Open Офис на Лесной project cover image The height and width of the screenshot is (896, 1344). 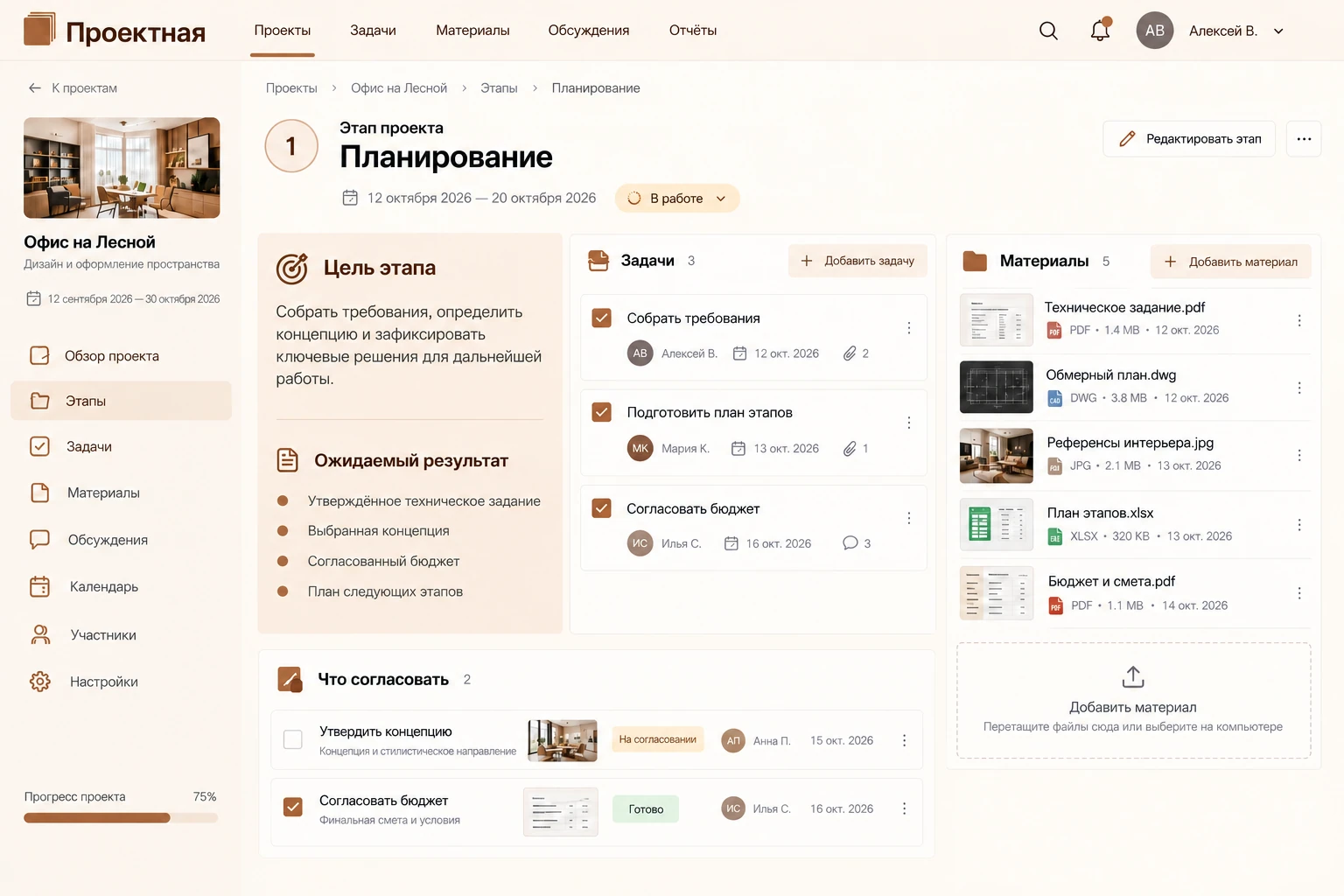click(x=122, y=168)
